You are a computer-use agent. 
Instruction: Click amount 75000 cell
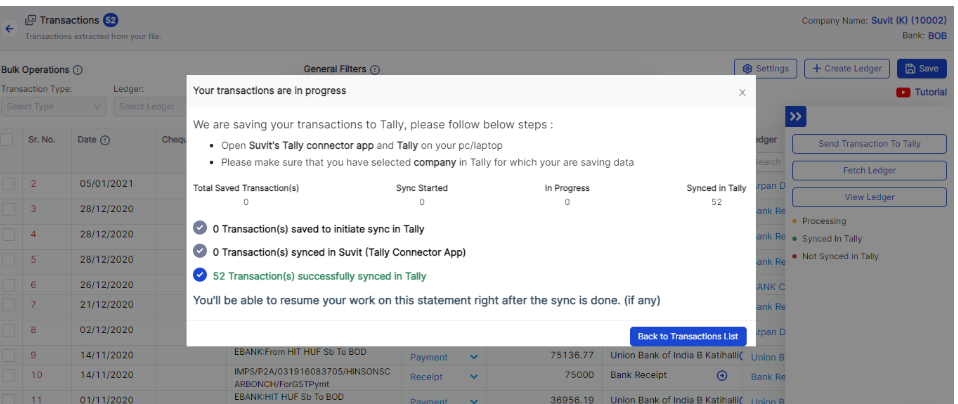click(580, 375)
